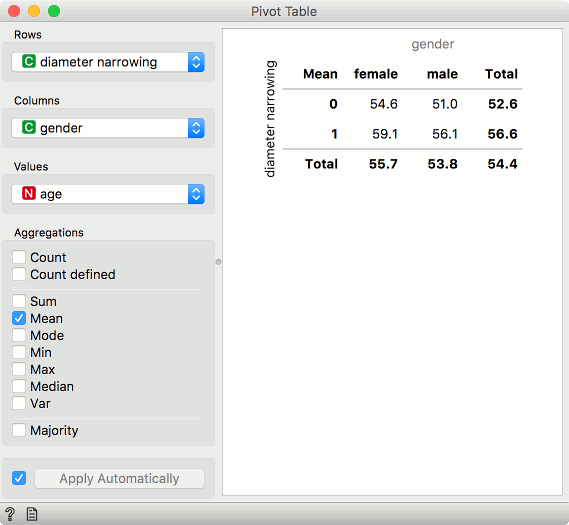
Task: Open the Rows diameter narrowing dropdown
Action: tap(108, 62)
